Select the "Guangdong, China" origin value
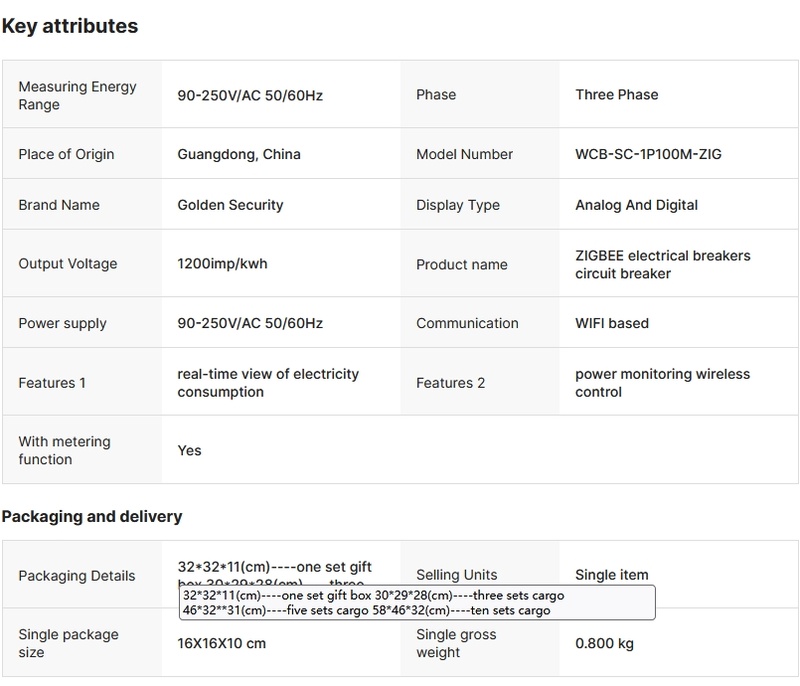Image resolution: width=800 pixels, height=686 pixels. (x=239, y=154)
